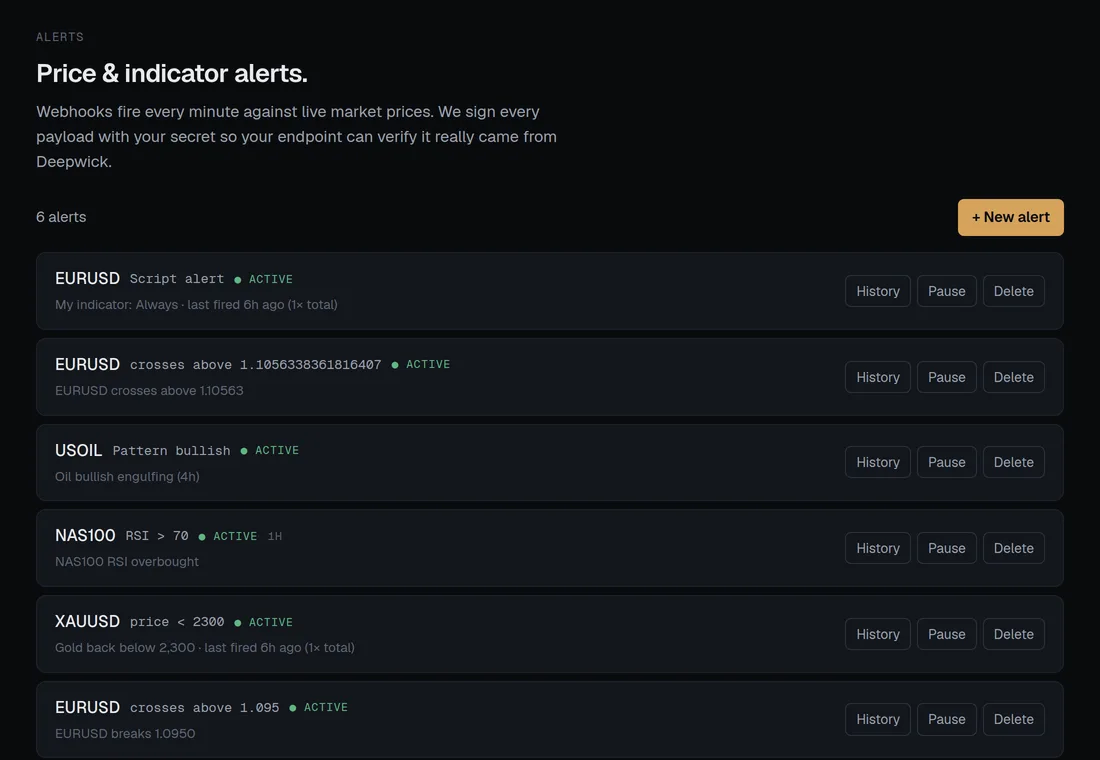View History for EURUSD crosses above 1.1056338361816407
This screenshot has width=1100, height=760.
(878, 377)
